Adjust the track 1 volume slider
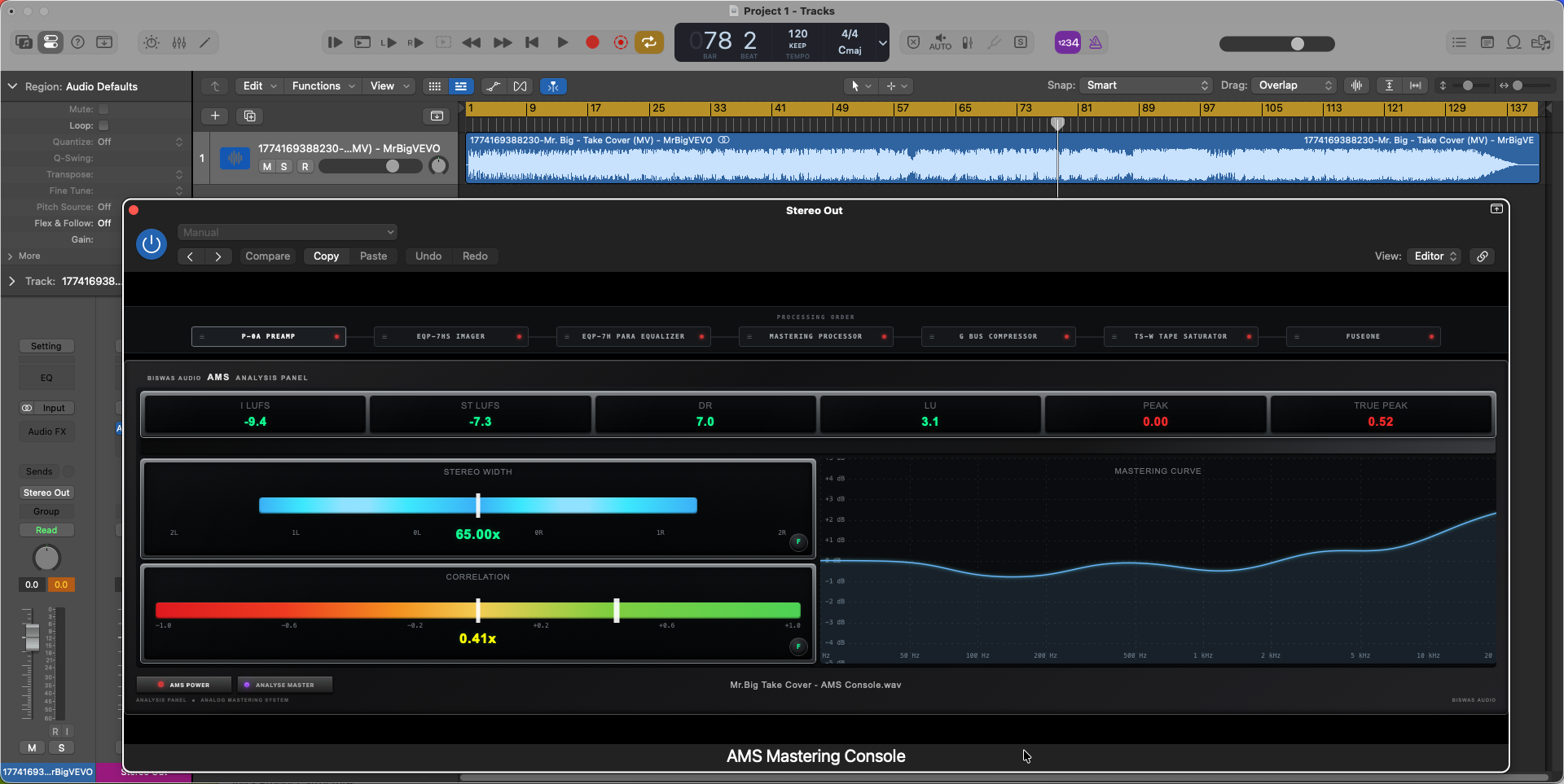Viewport: 1564px width, 784px height. click(371, 166)
